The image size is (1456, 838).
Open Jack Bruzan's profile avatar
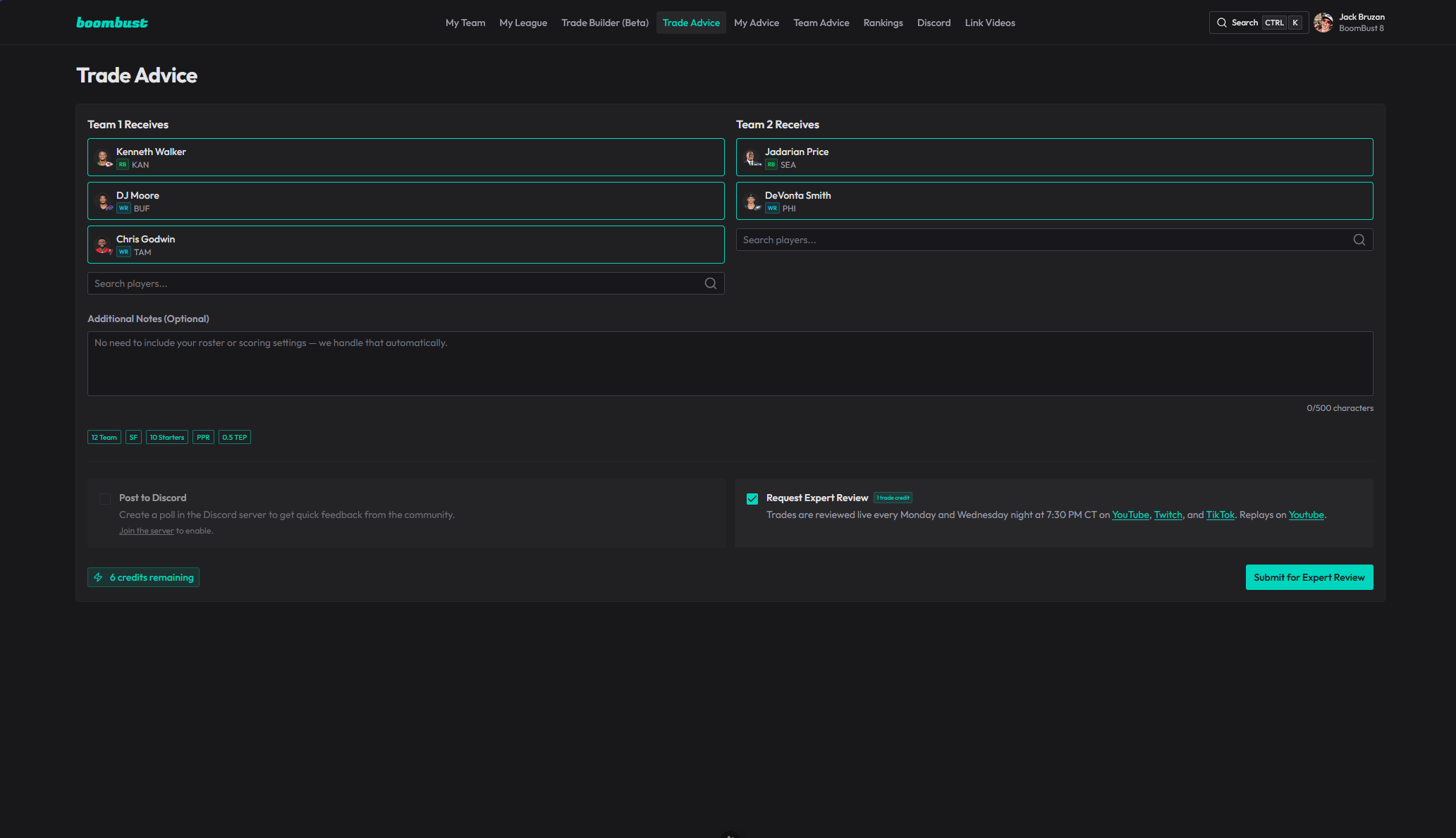1323,23
